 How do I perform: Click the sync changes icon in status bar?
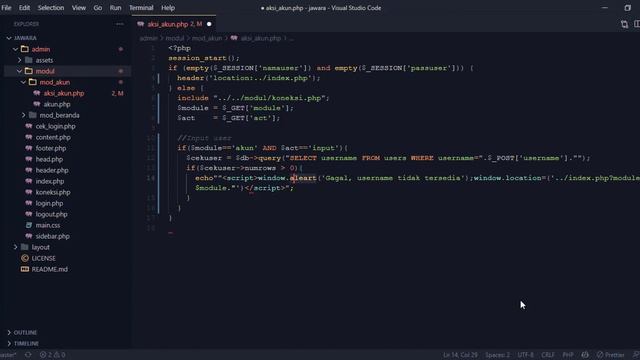pyautogui.click(x=28, y=355)
